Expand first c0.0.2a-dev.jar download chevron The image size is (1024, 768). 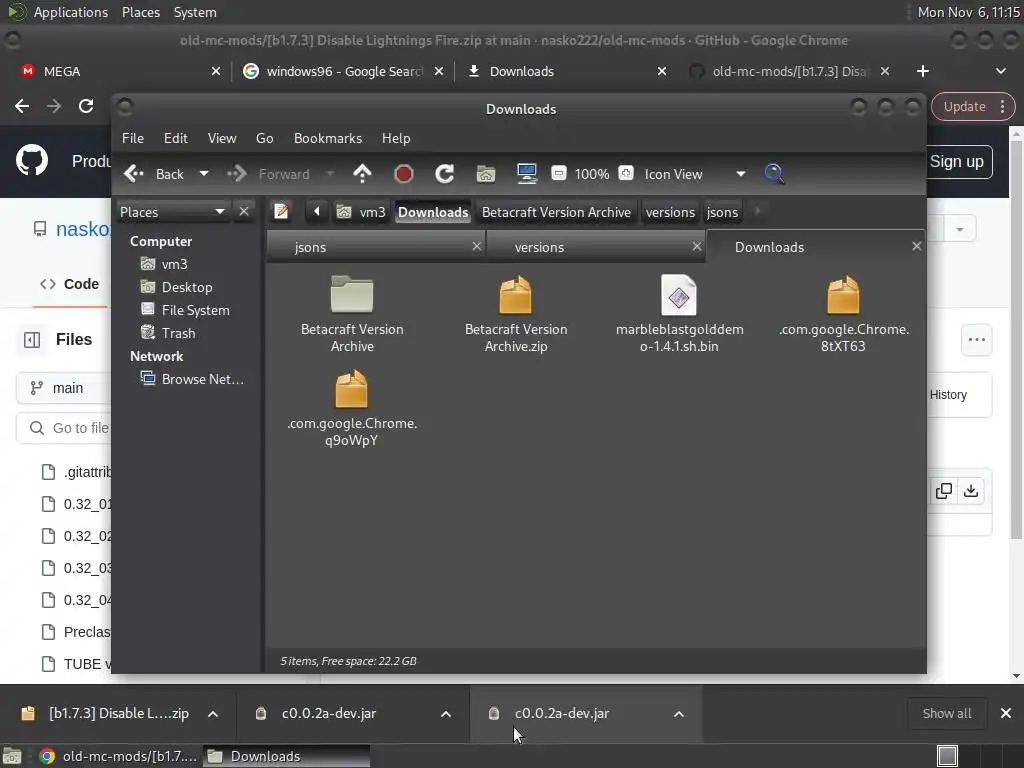click(446, 714)
